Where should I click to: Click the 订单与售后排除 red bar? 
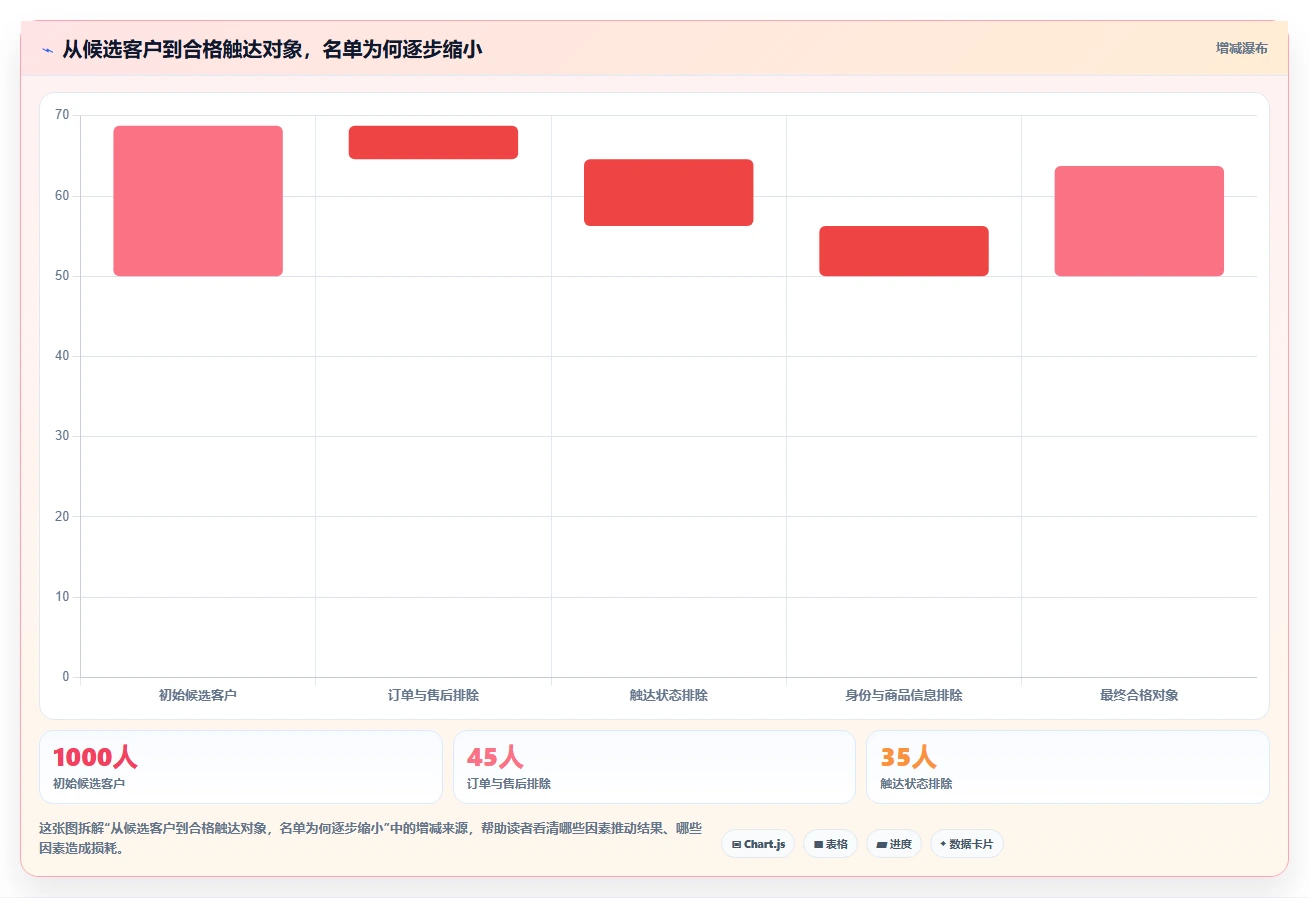pyautogui.click(x=433, y=142)
